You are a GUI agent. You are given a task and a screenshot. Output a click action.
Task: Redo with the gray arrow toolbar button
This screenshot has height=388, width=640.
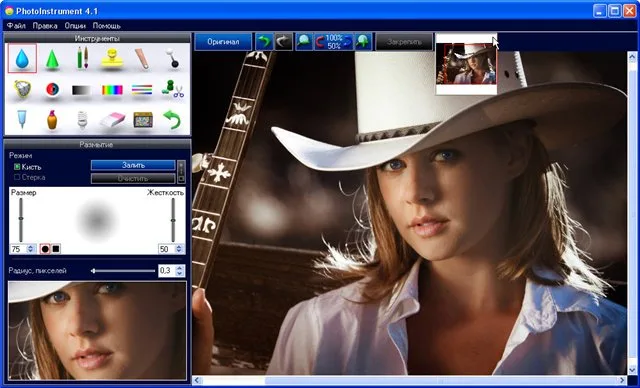tap(283, 42)
